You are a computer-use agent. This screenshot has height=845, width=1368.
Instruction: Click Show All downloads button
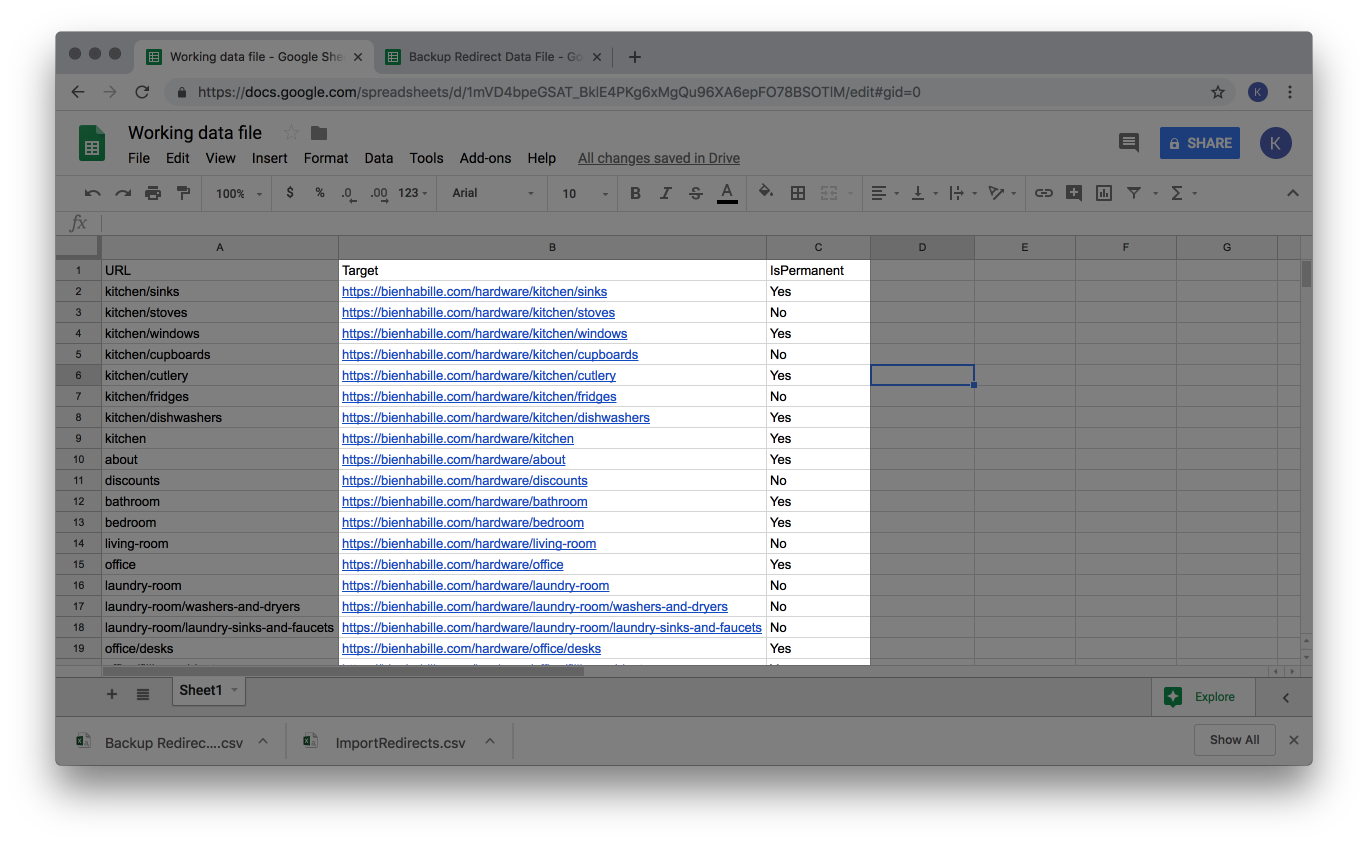coord(1234,740)
